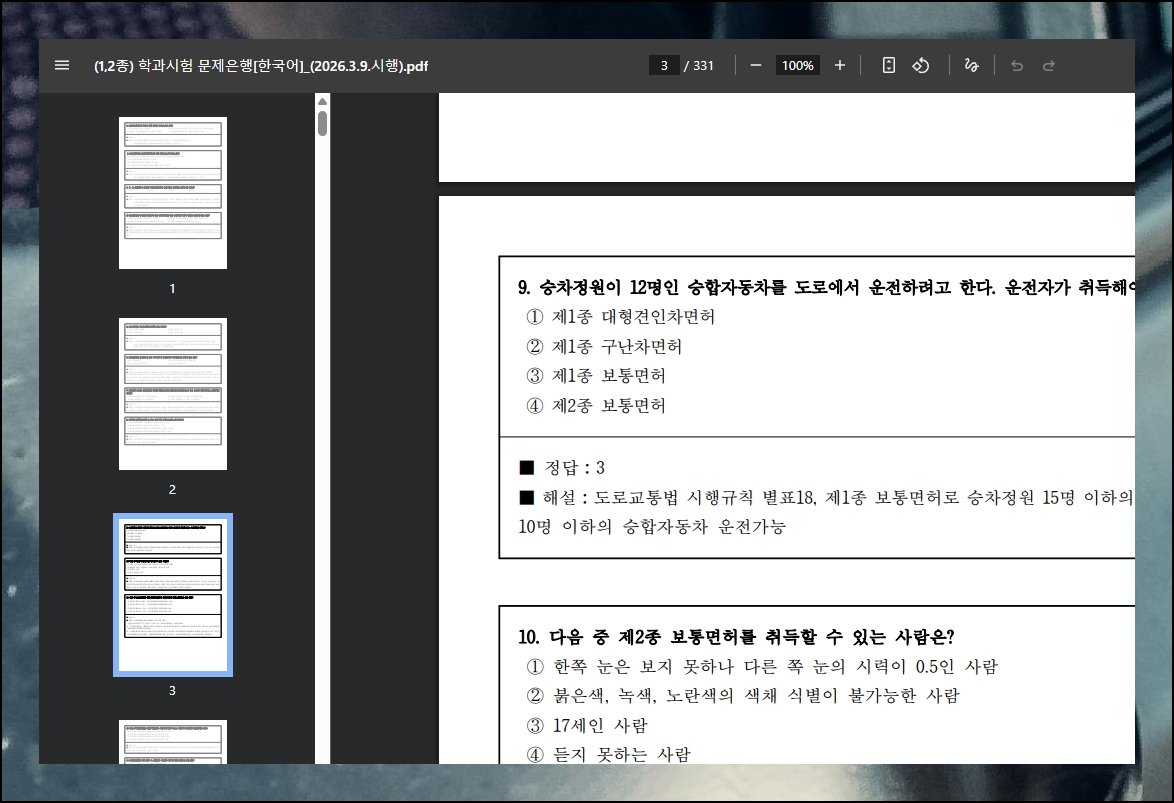Rotate the document counterclockwise
Image resolution: width=1174 pixels, height=803 pixels.
(x=921, y=65)
